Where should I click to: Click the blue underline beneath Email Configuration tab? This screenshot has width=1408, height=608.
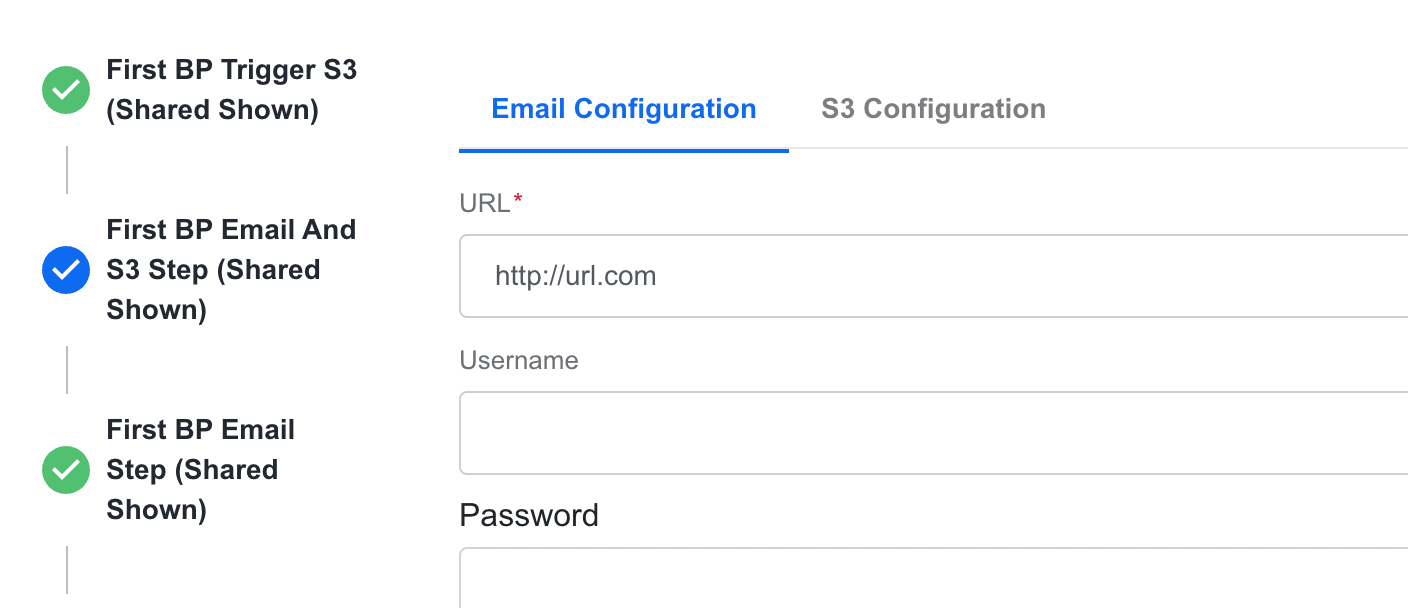(624, 150)
